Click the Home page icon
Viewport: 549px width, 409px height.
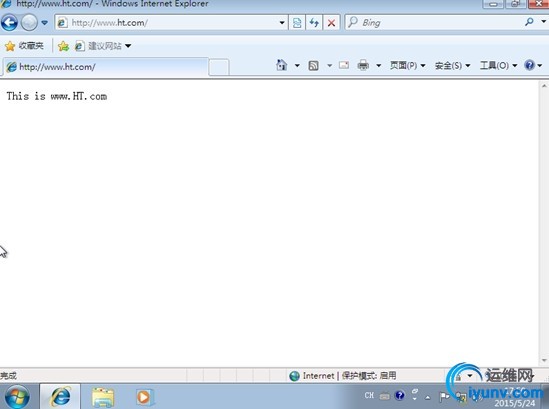[282, 65]
